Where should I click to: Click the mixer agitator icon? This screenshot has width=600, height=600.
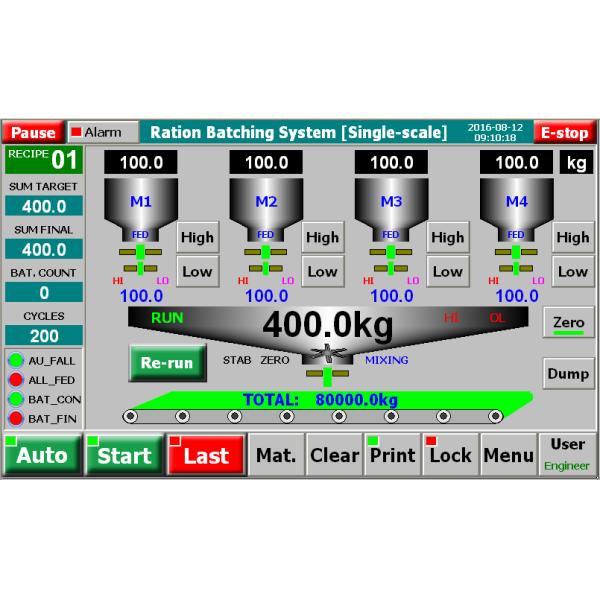click(x=328, y=354)
